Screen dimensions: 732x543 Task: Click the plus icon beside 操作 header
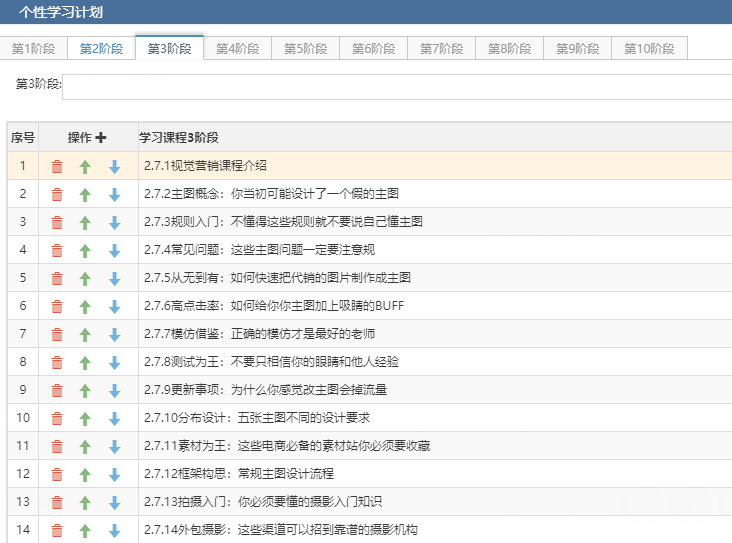click(x=100, y=138)
